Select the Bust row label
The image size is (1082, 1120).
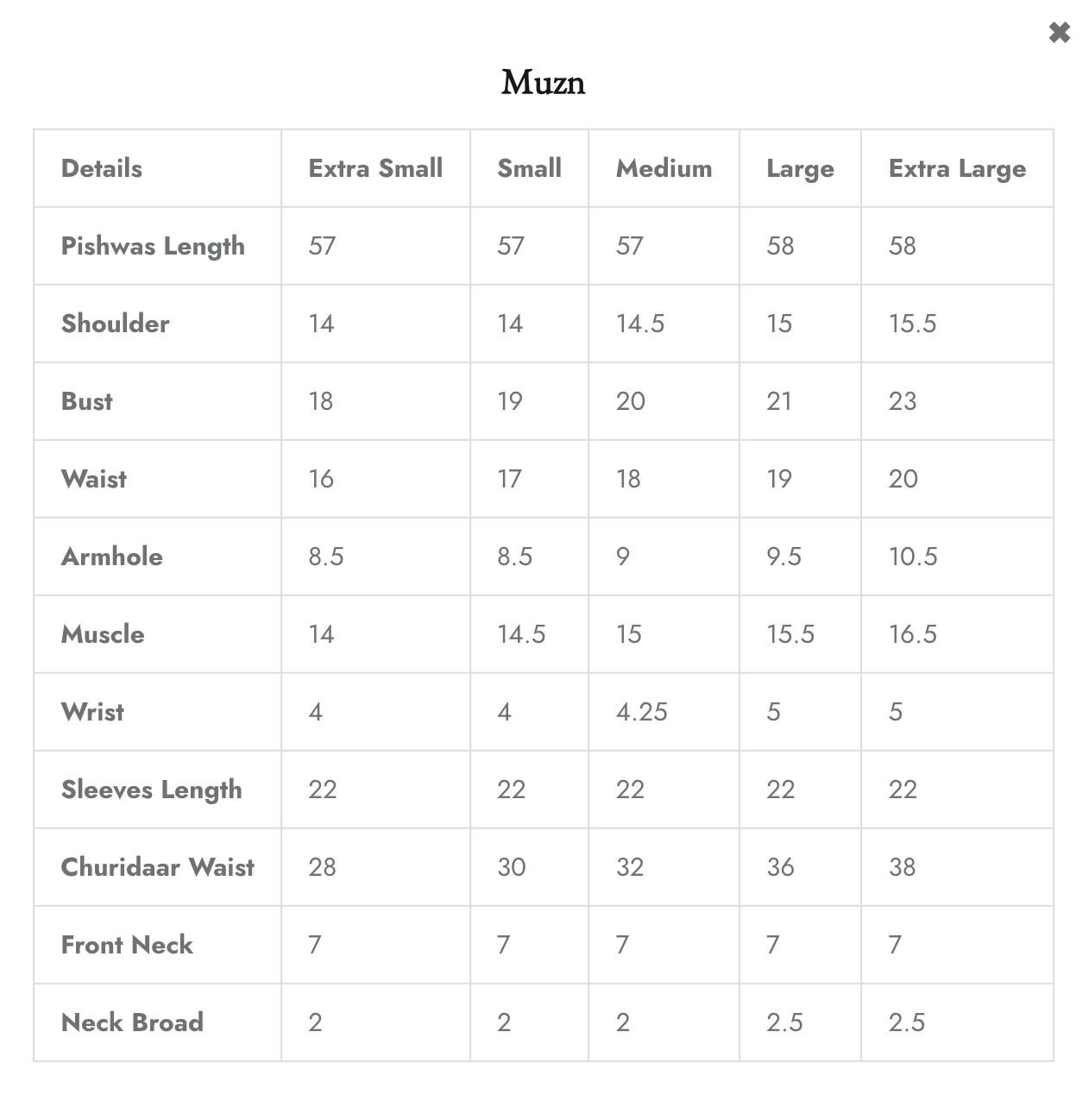click(x=87, y=401)
